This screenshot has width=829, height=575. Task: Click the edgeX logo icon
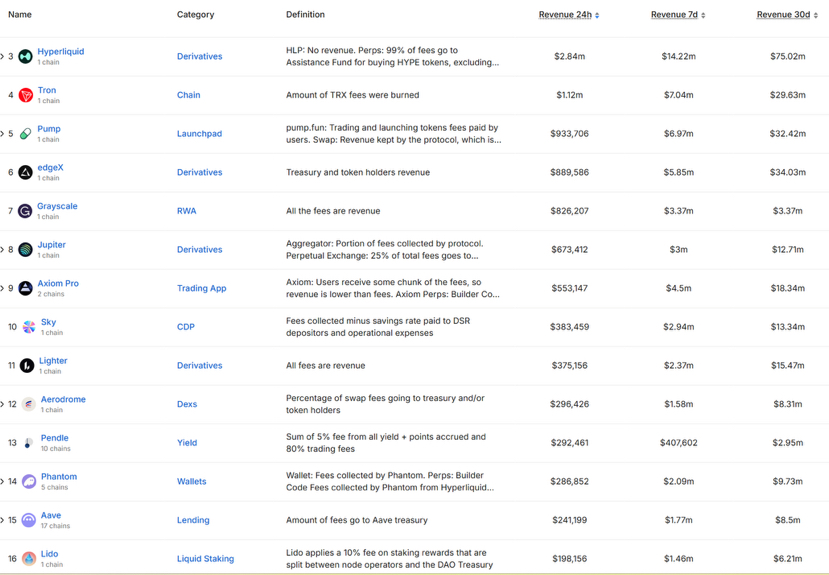[26, 173]
